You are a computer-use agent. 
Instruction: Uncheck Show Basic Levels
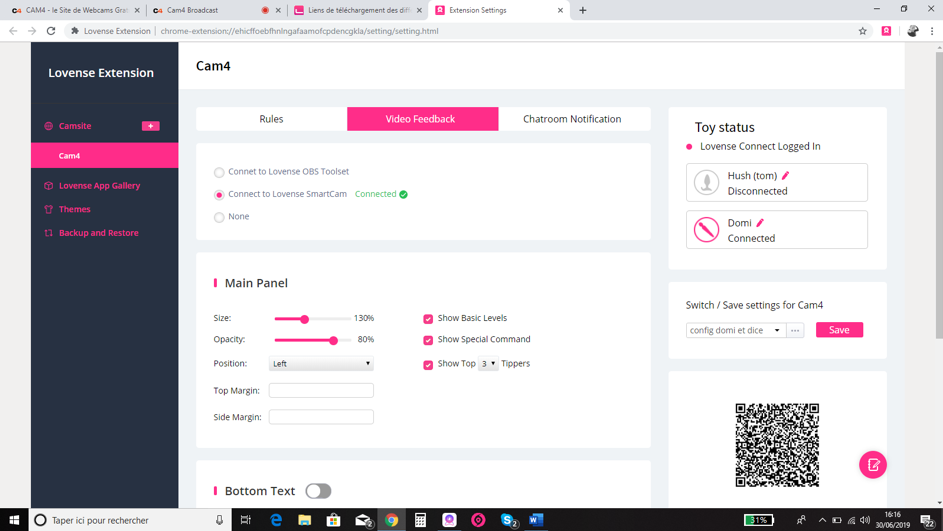click(x=428, y=319)
